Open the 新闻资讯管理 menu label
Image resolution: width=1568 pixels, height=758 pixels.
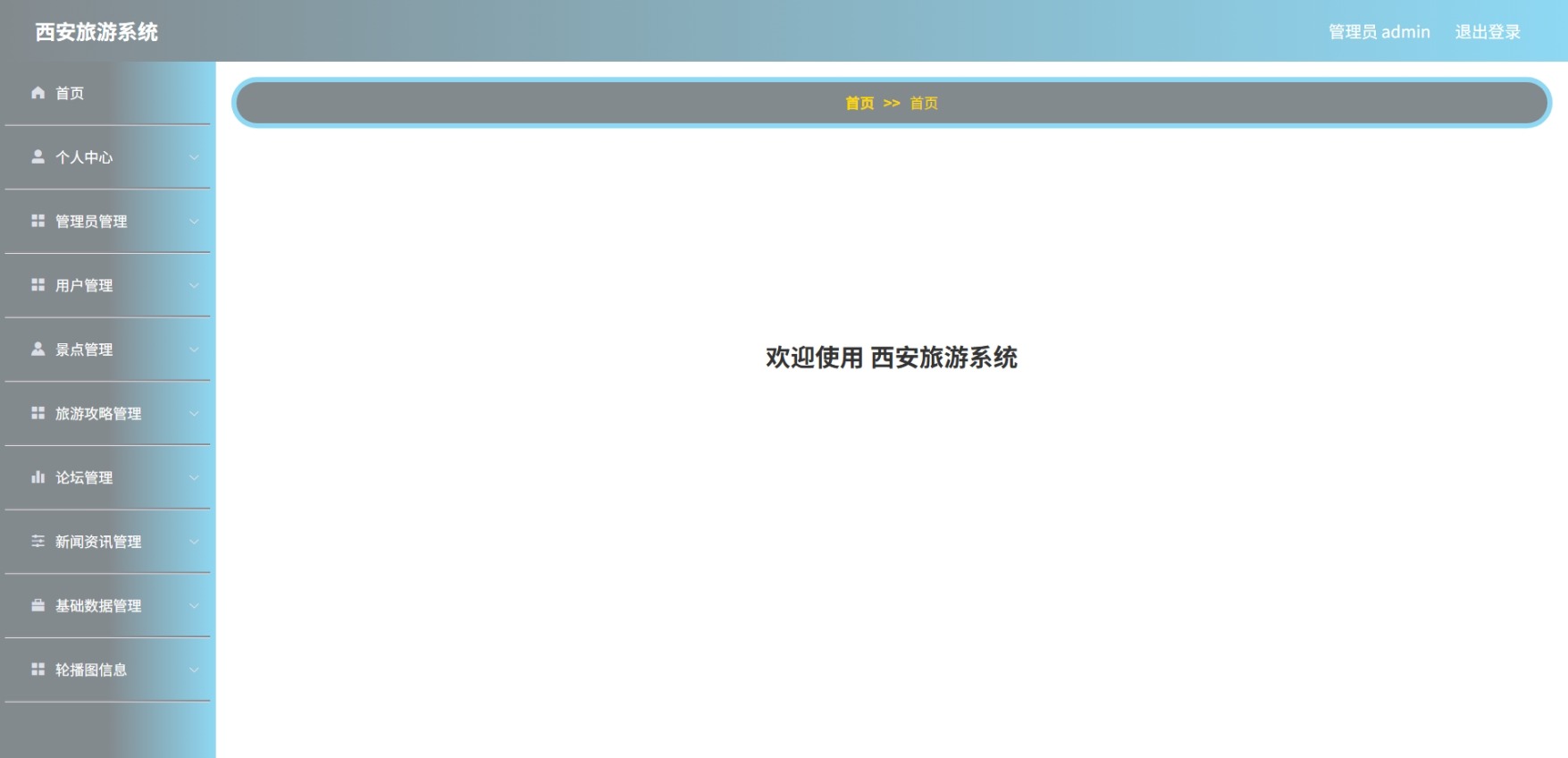click(98, 542)
